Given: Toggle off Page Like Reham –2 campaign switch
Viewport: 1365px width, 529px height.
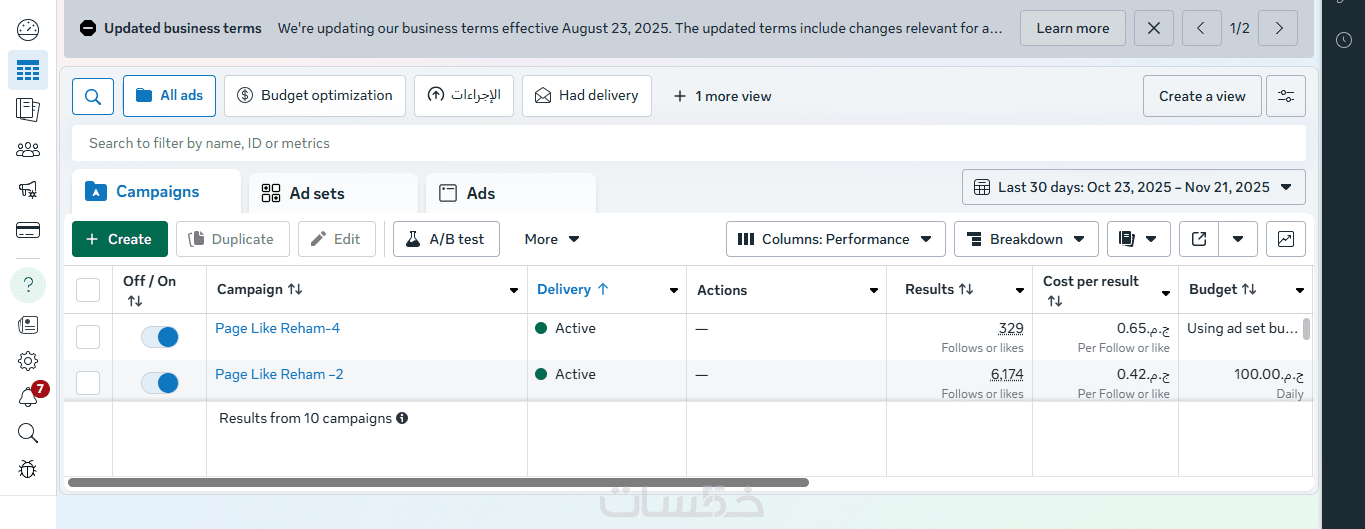Looking at the screenshot, I should [x=160, y=383].
